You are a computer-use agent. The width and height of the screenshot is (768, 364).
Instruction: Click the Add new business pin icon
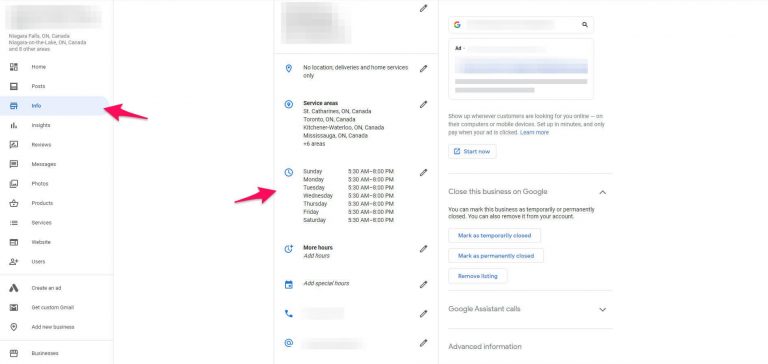click(14, 327)
